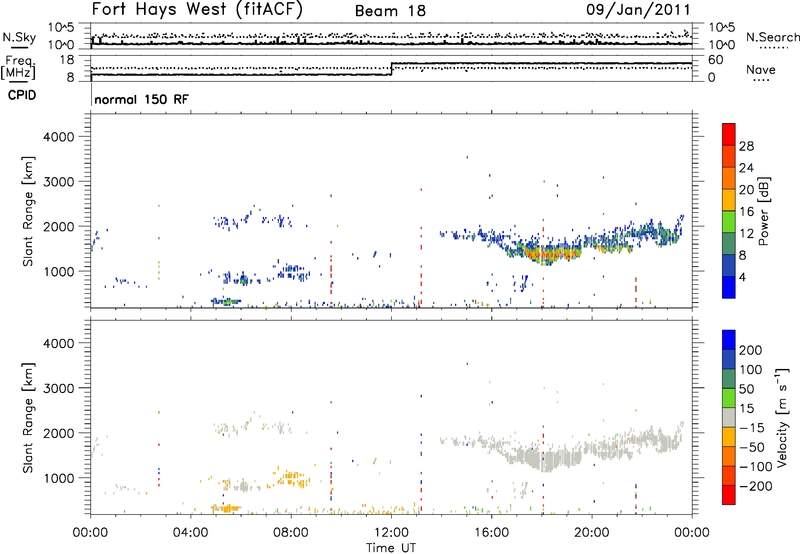Click the 'N.Search' legend label

point(772,37)
